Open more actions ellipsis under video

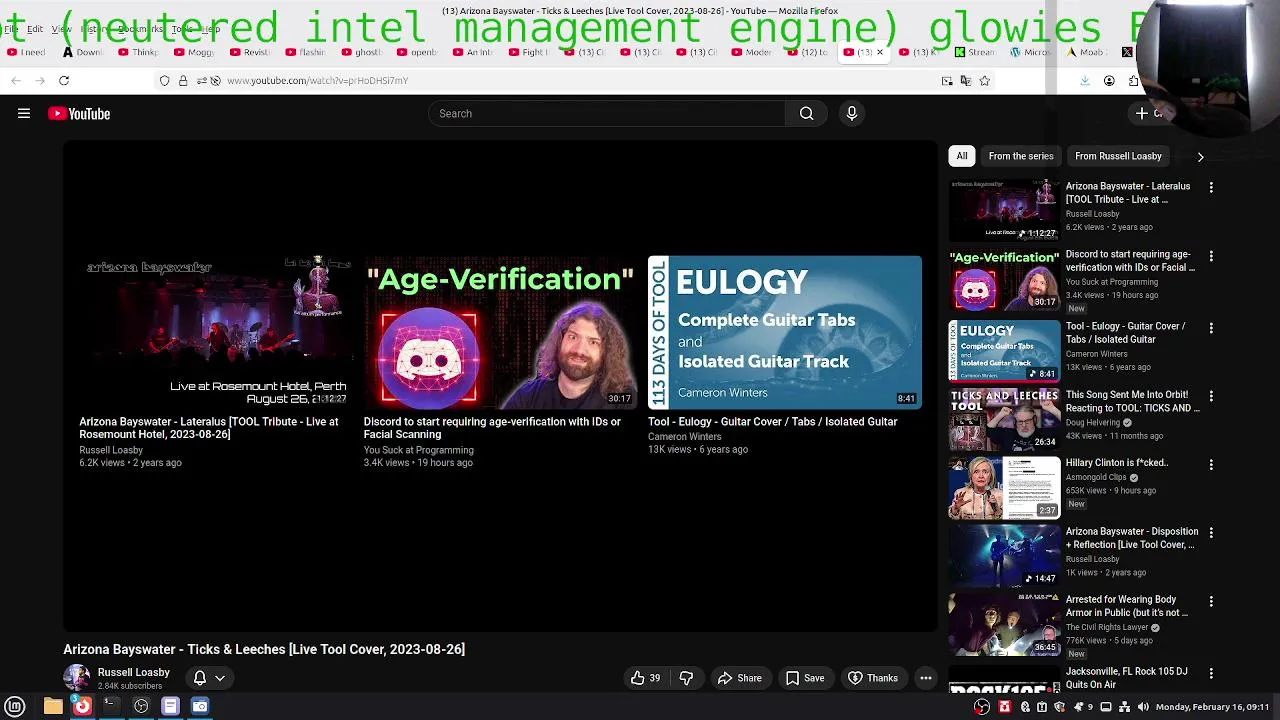pyautogui.click(x=926, y=678)
